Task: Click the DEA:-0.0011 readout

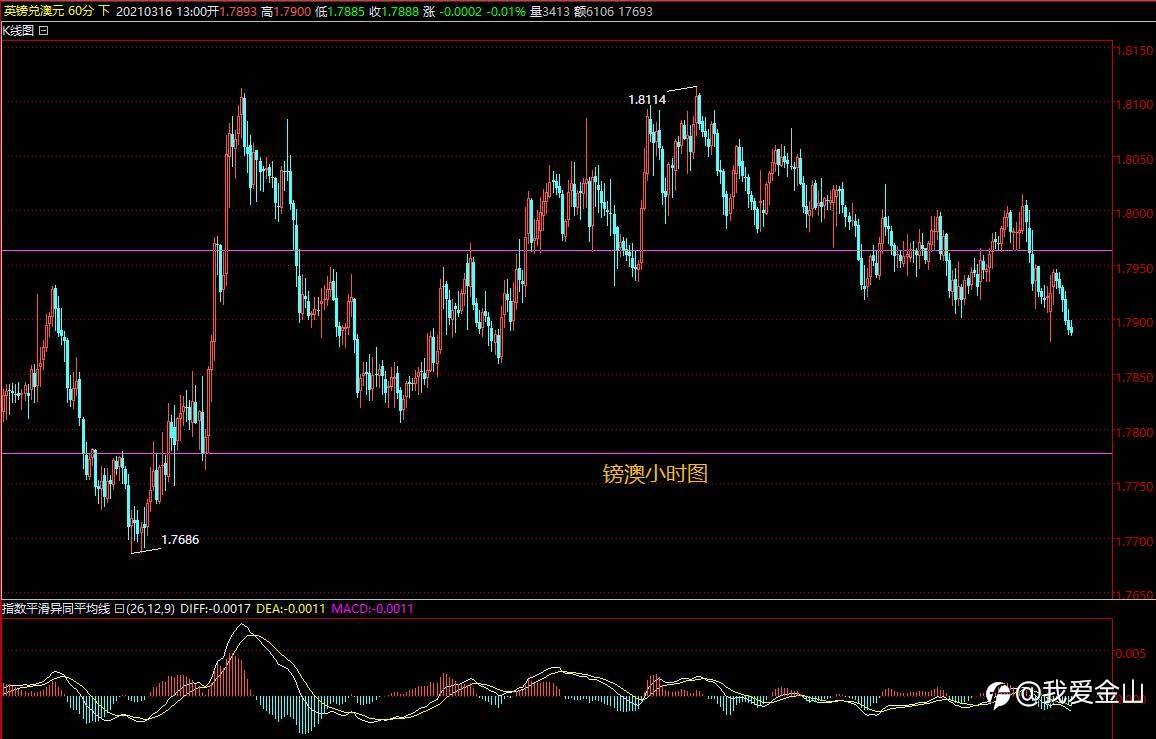Action: click(x=290, y=608)
